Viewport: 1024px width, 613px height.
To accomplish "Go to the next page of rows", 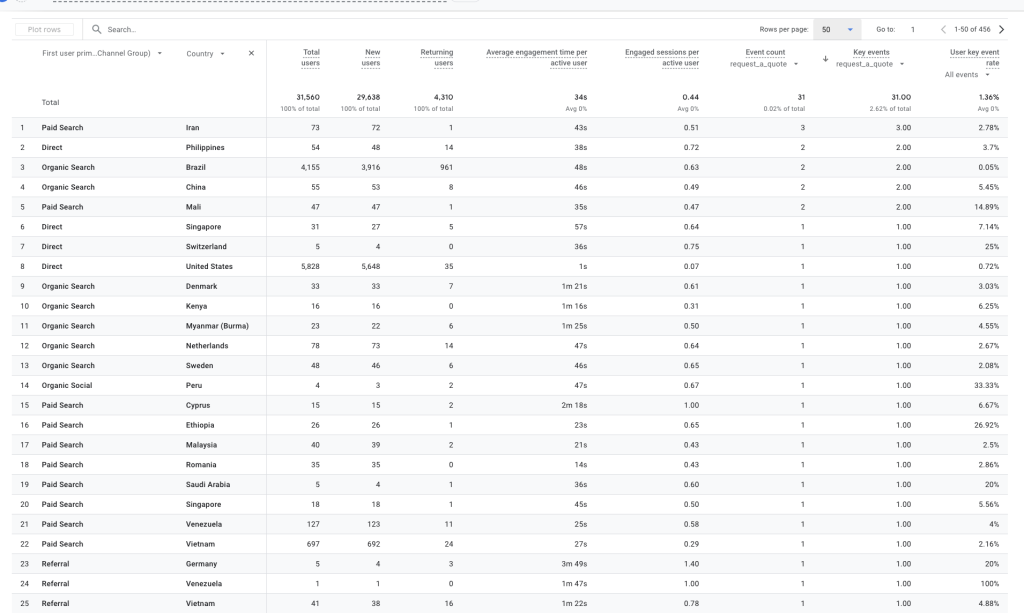I will 1002,30.
